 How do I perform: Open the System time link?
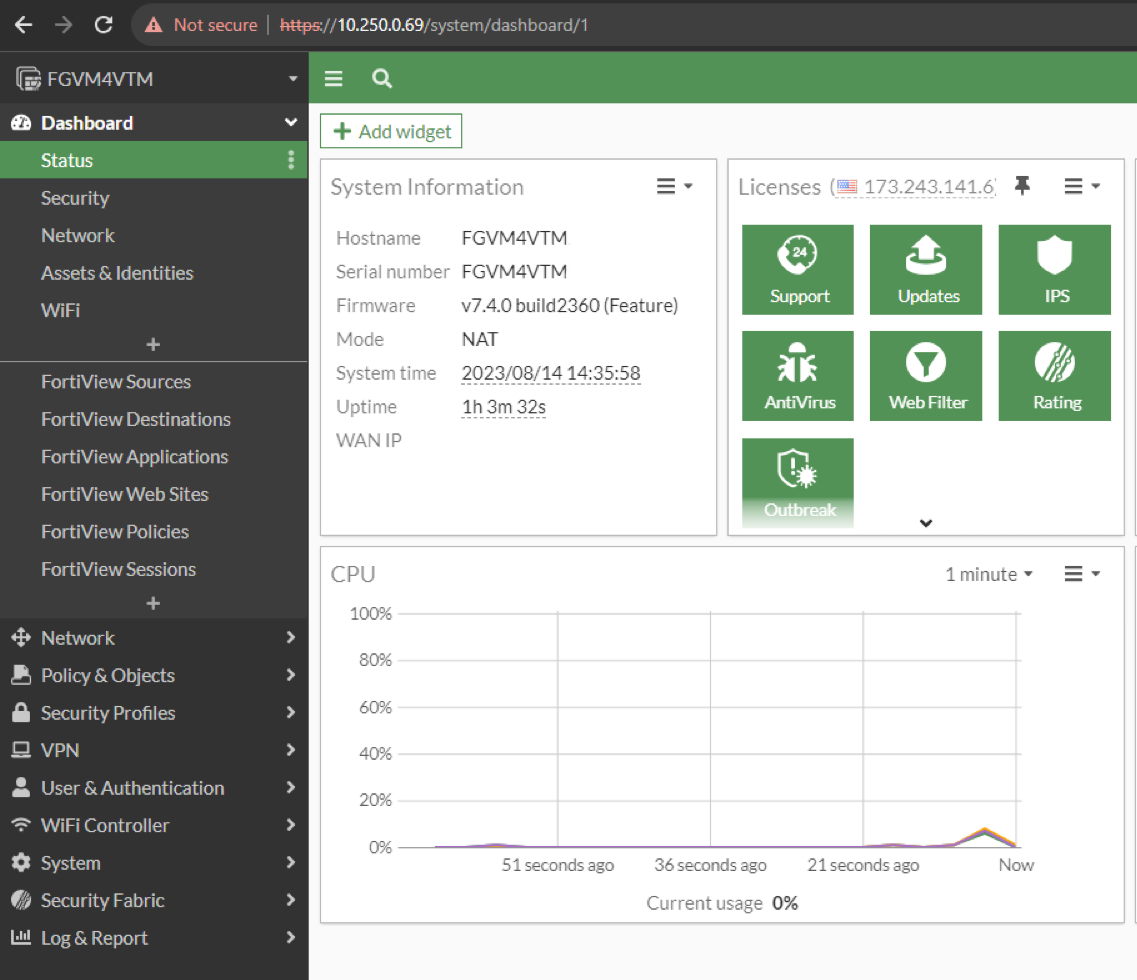point(550,372)
